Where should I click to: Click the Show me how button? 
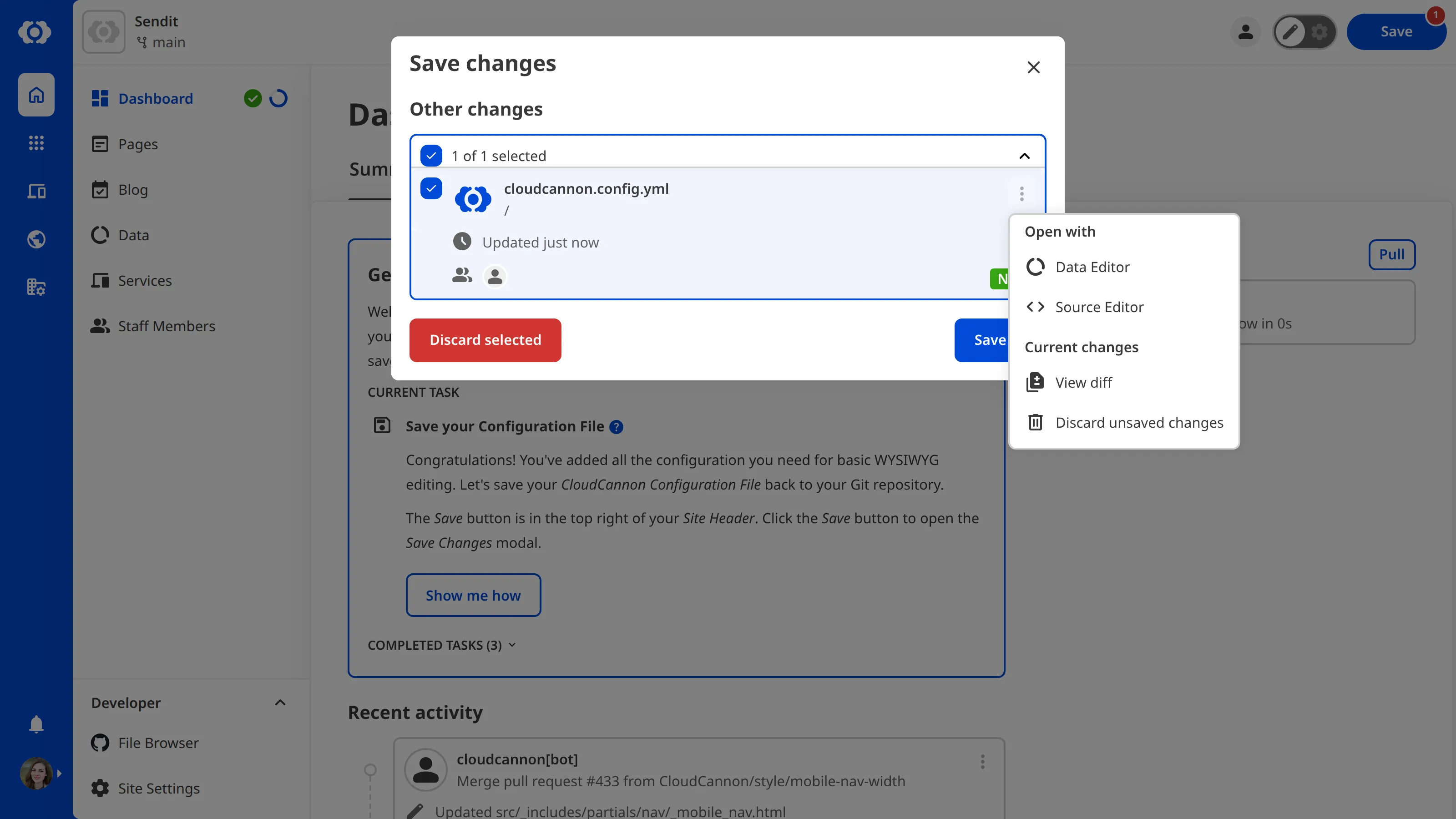(x=473, y=595)
